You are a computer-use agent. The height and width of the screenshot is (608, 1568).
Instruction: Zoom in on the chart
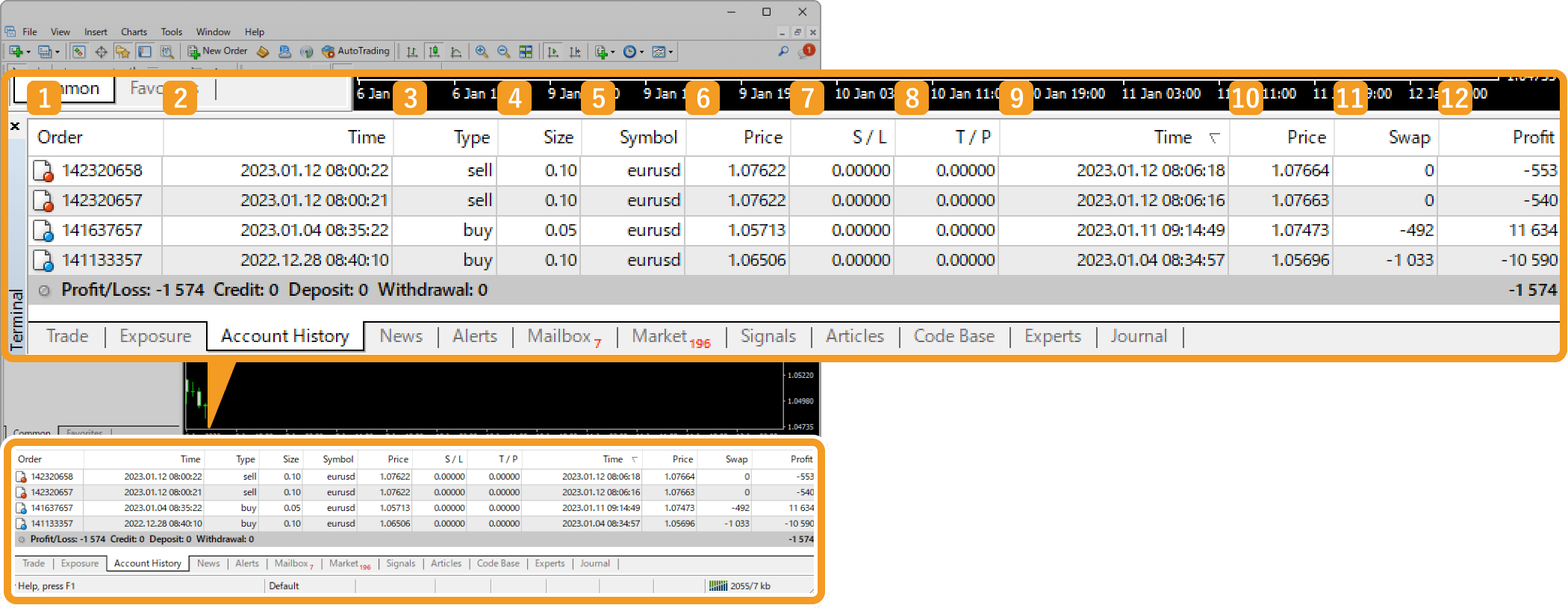point(482,52)
